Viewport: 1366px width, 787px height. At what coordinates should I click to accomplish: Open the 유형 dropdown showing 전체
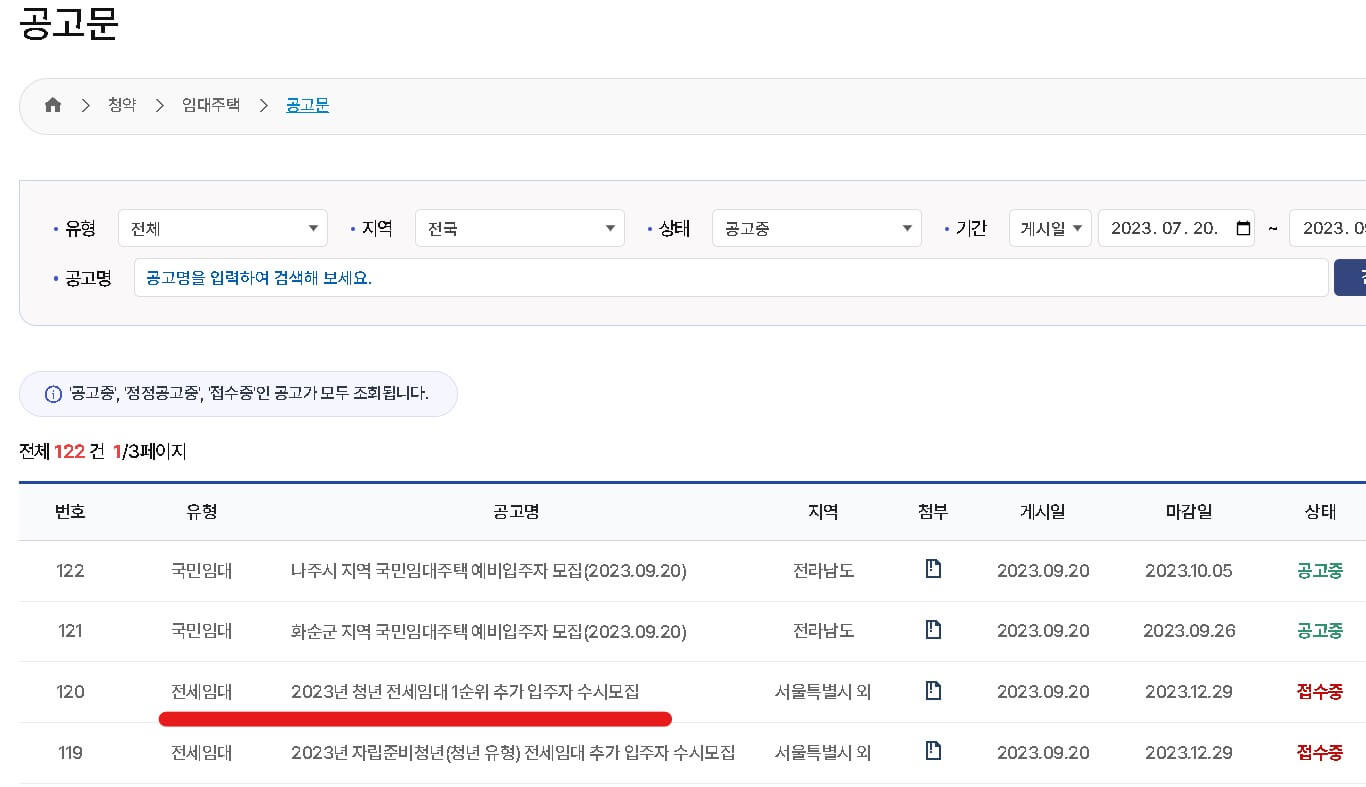(222, 227)
